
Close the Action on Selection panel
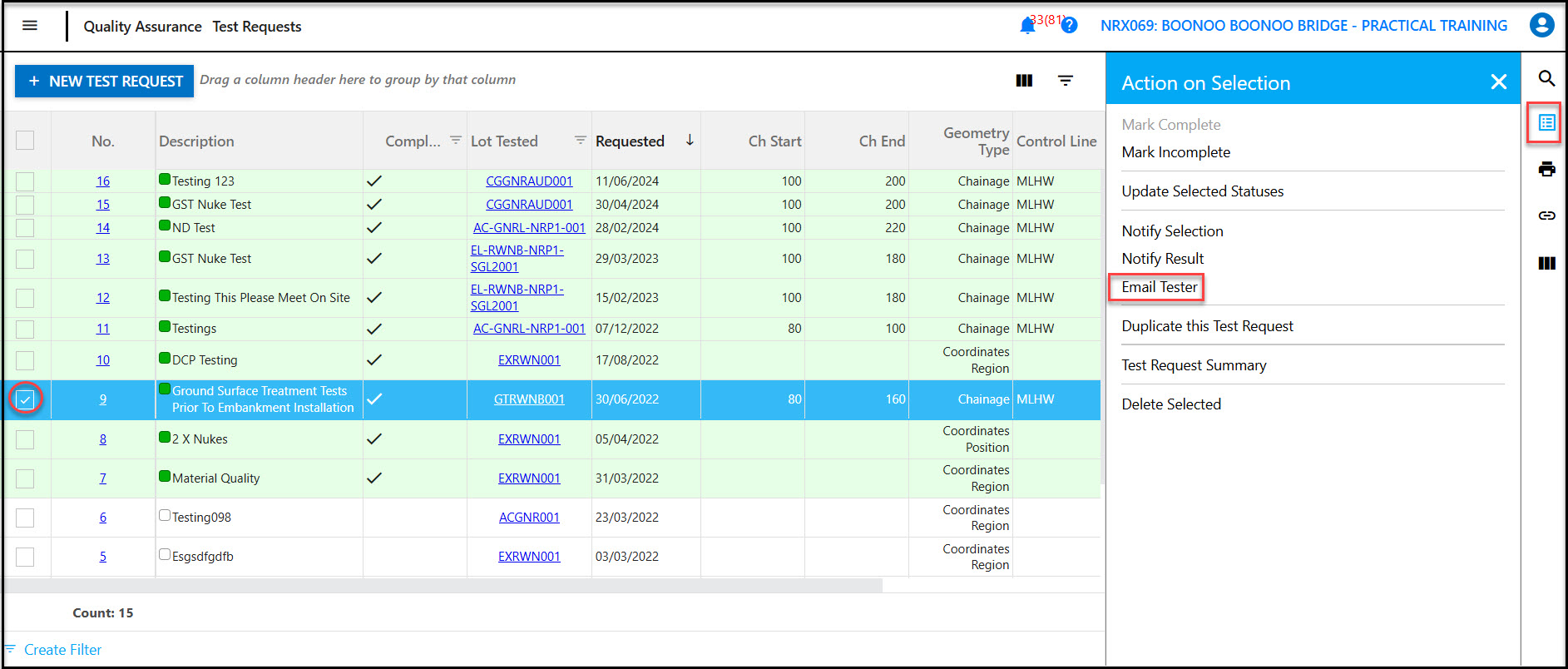(x=1499, y=82)
